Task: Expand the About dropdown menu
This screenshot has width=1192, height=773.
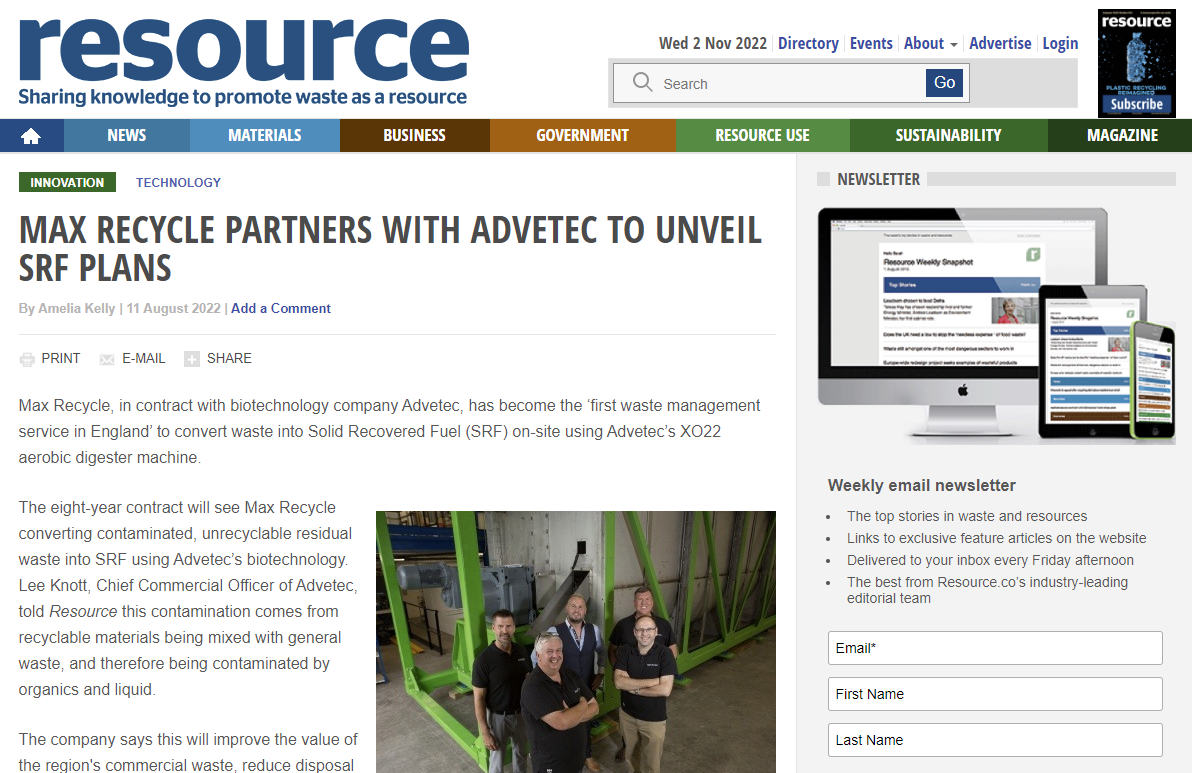Action: click(930, 43)
